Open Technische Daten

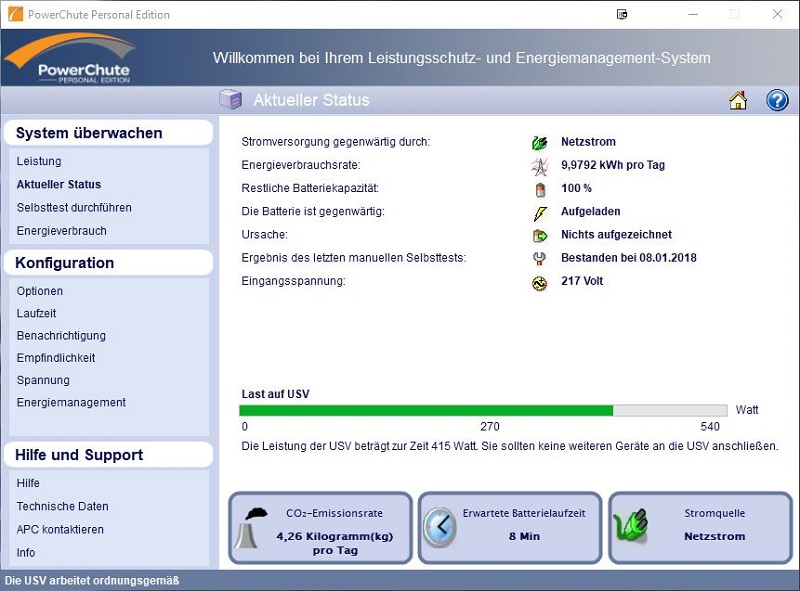point(62,506)
